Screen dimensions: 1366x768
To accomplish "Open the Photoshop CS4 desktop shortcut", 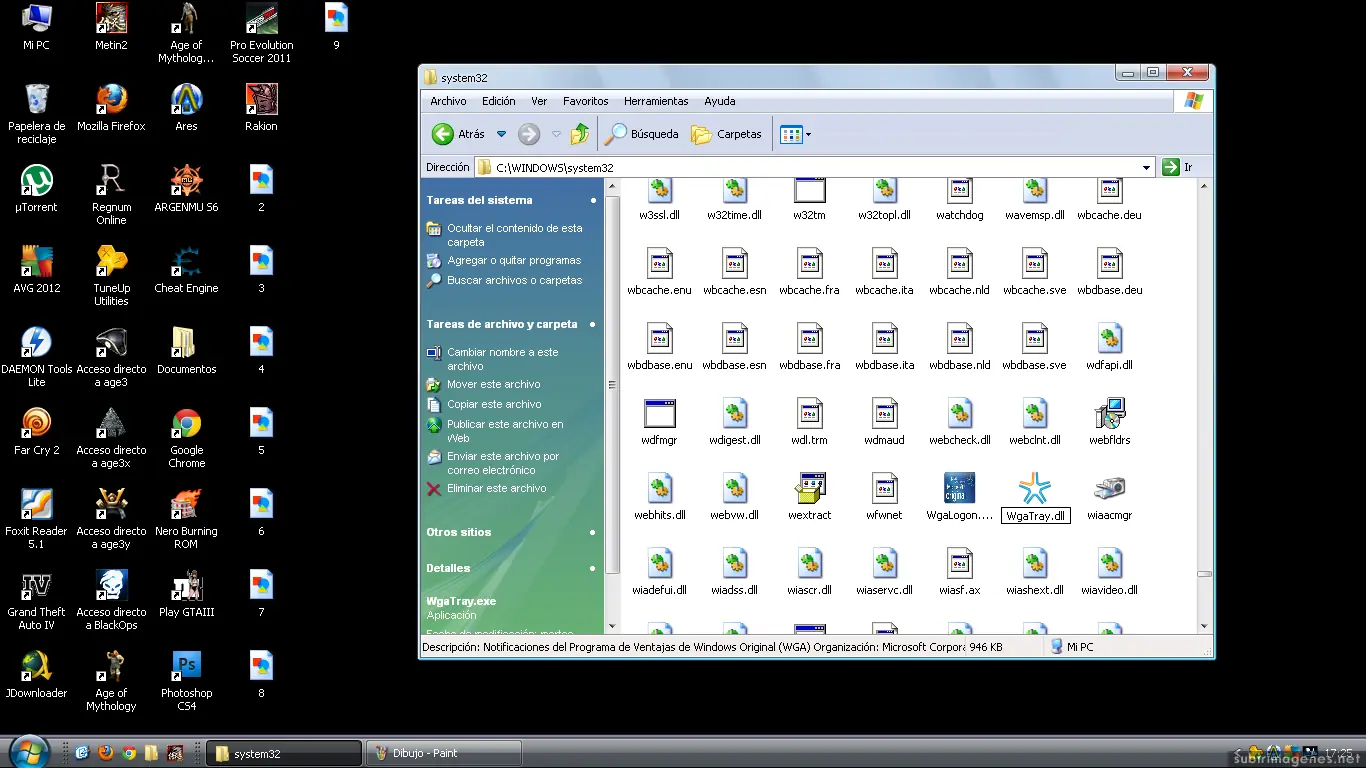I will coord(186,681).
